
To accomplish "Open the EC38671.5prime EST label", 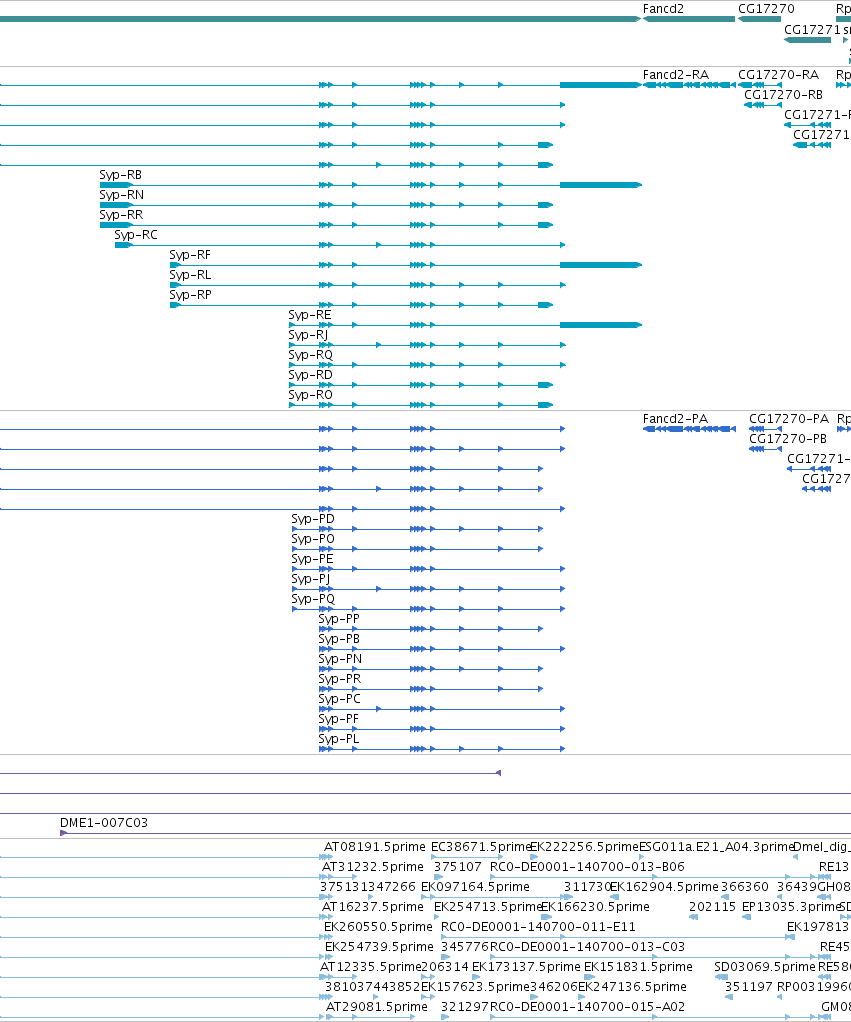I will [x=480, y=847].
